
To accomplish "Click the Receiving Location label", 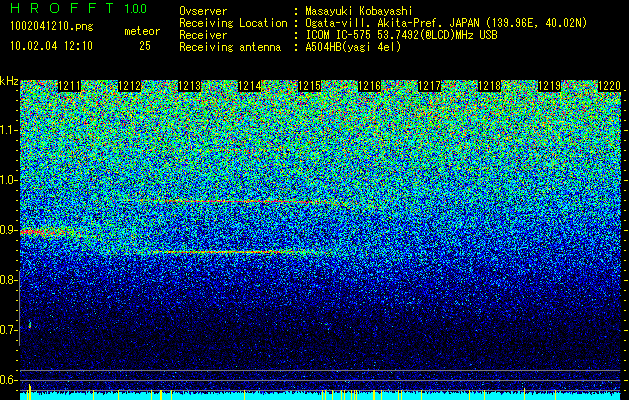I will click(x=233, y=23).
